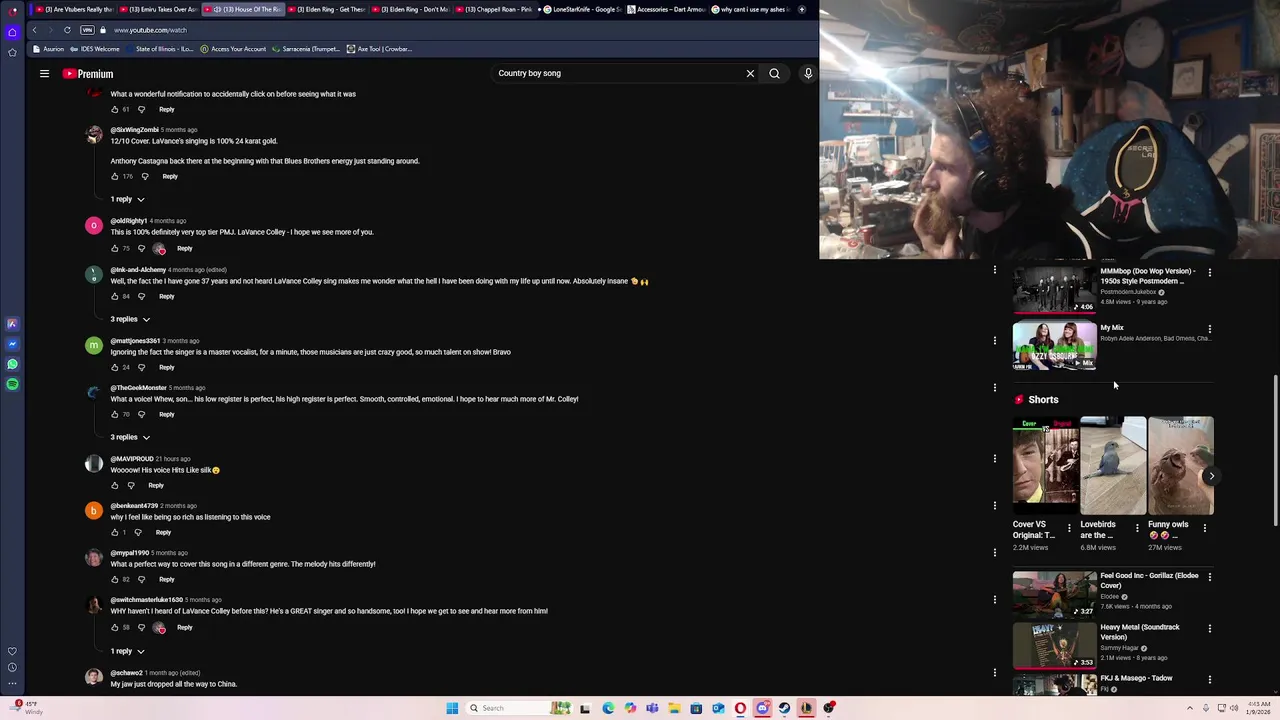Like the @oldRighty1 comment
Viewport: 1280px width, 720px height.
114,248
